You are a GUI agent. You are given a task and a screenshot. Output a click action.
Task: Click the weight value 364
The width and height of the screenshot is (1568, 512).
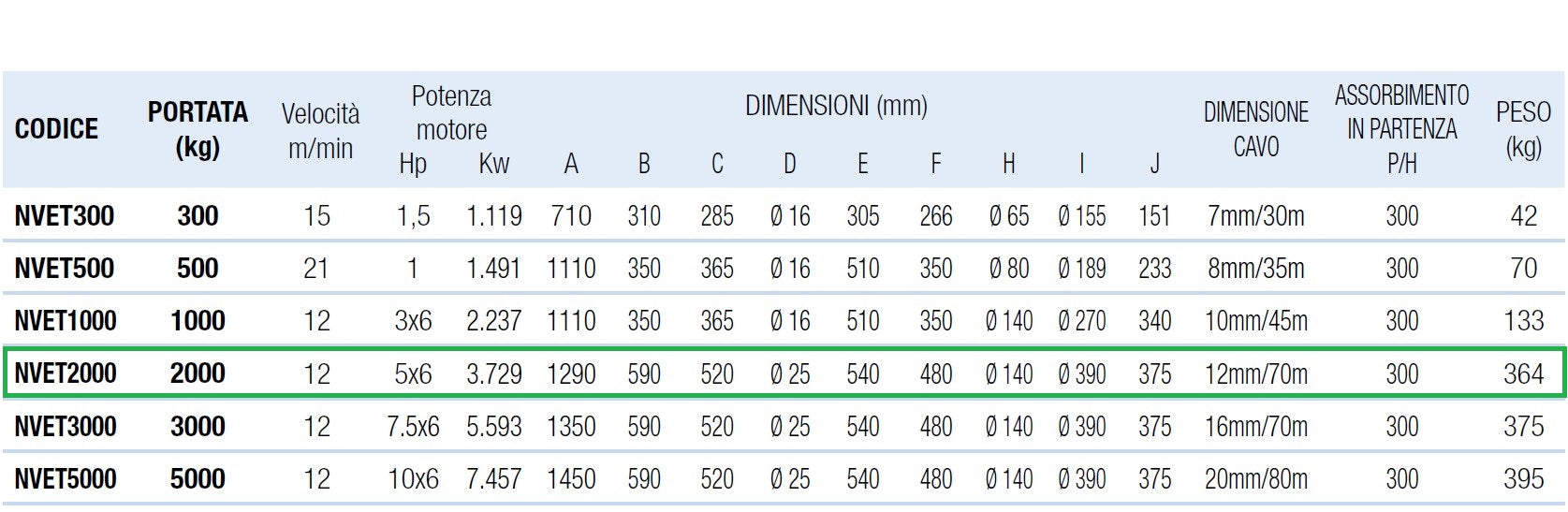(x=1523, y=373)
